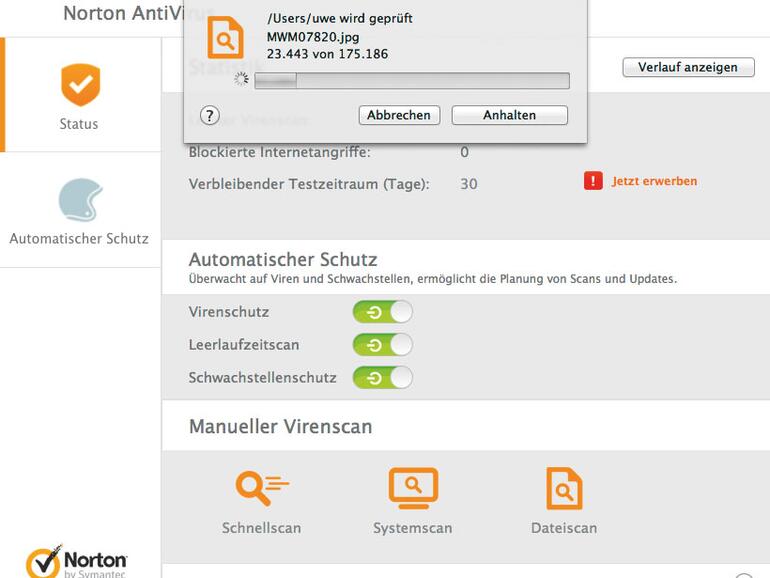Click the Verlauf anzeigen button

(688, 67)
